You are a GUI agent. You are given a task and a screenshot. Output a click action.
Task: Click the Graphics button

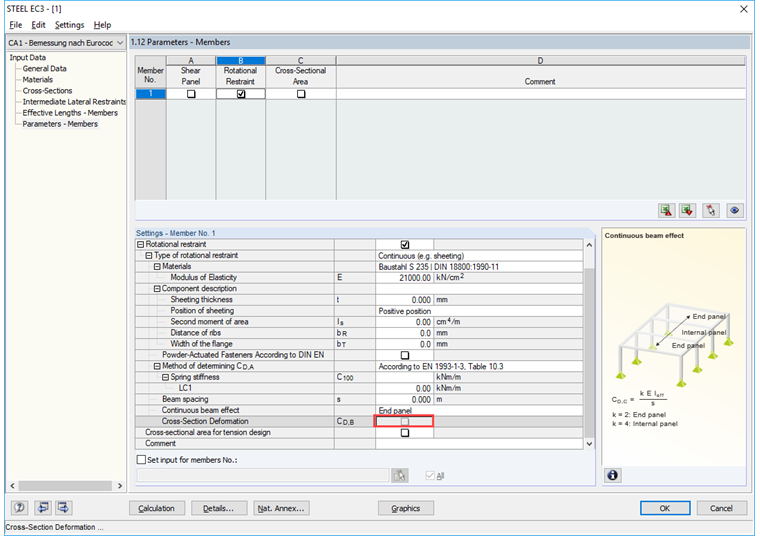click(x=406, y=508)
